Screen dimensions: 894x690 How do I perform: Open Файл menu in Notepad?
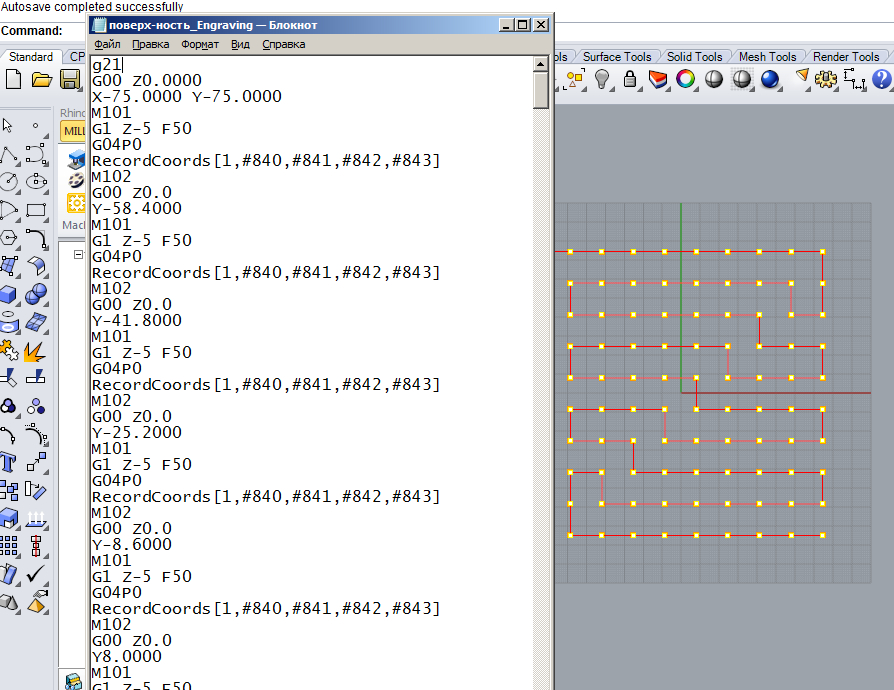coord(107,44)
